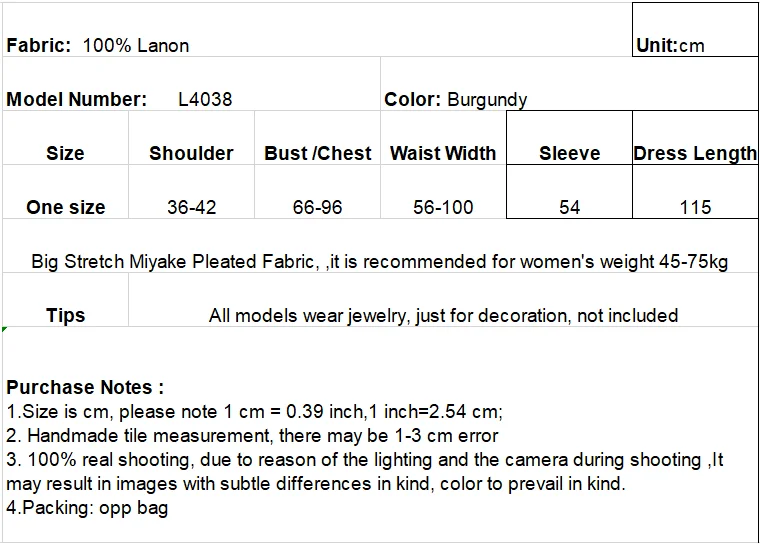Select the jewelry not included note cell

point(443,300)
